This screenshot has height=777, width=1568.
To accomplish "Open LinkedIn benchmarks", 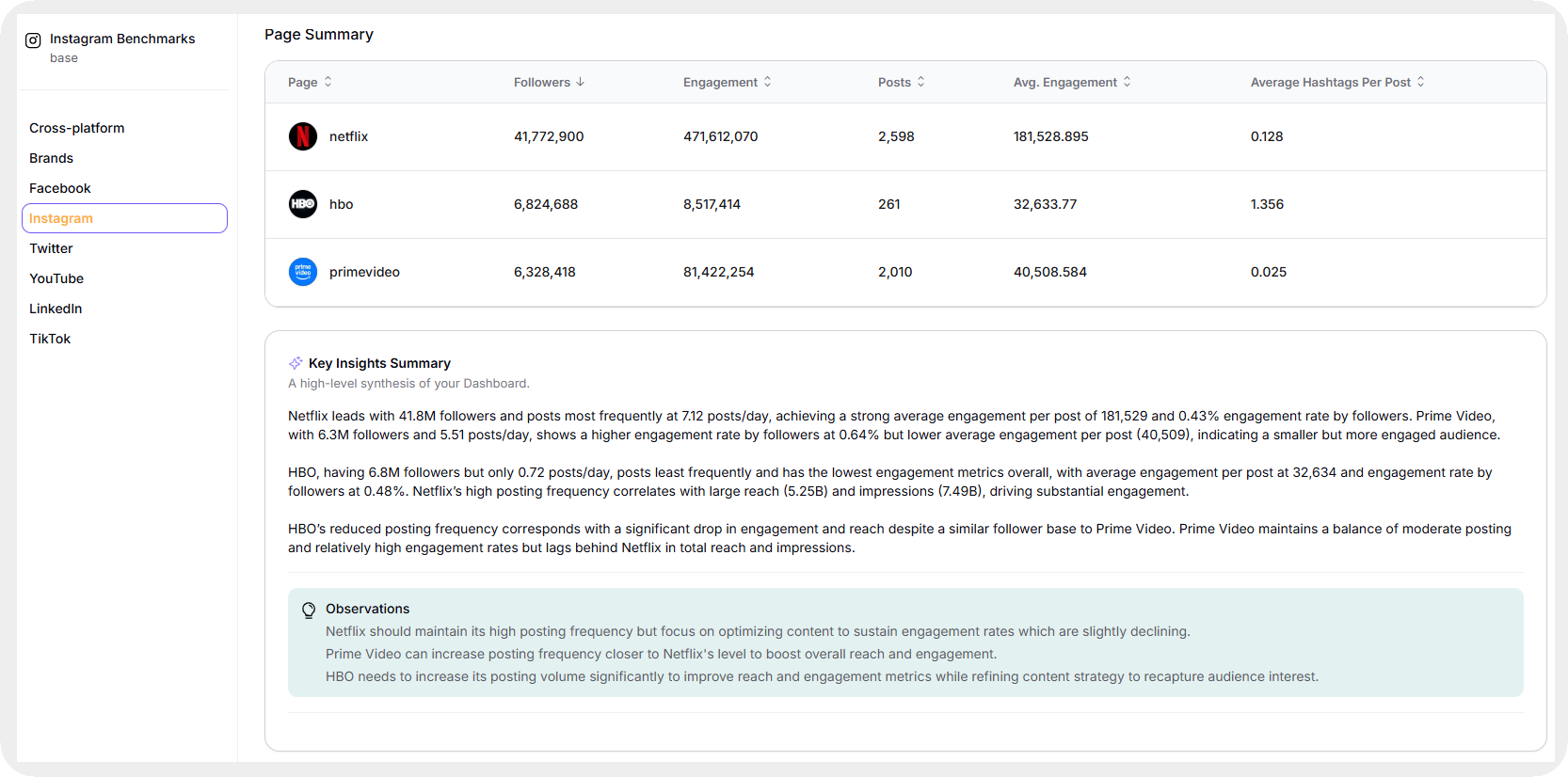I will 124,309.
